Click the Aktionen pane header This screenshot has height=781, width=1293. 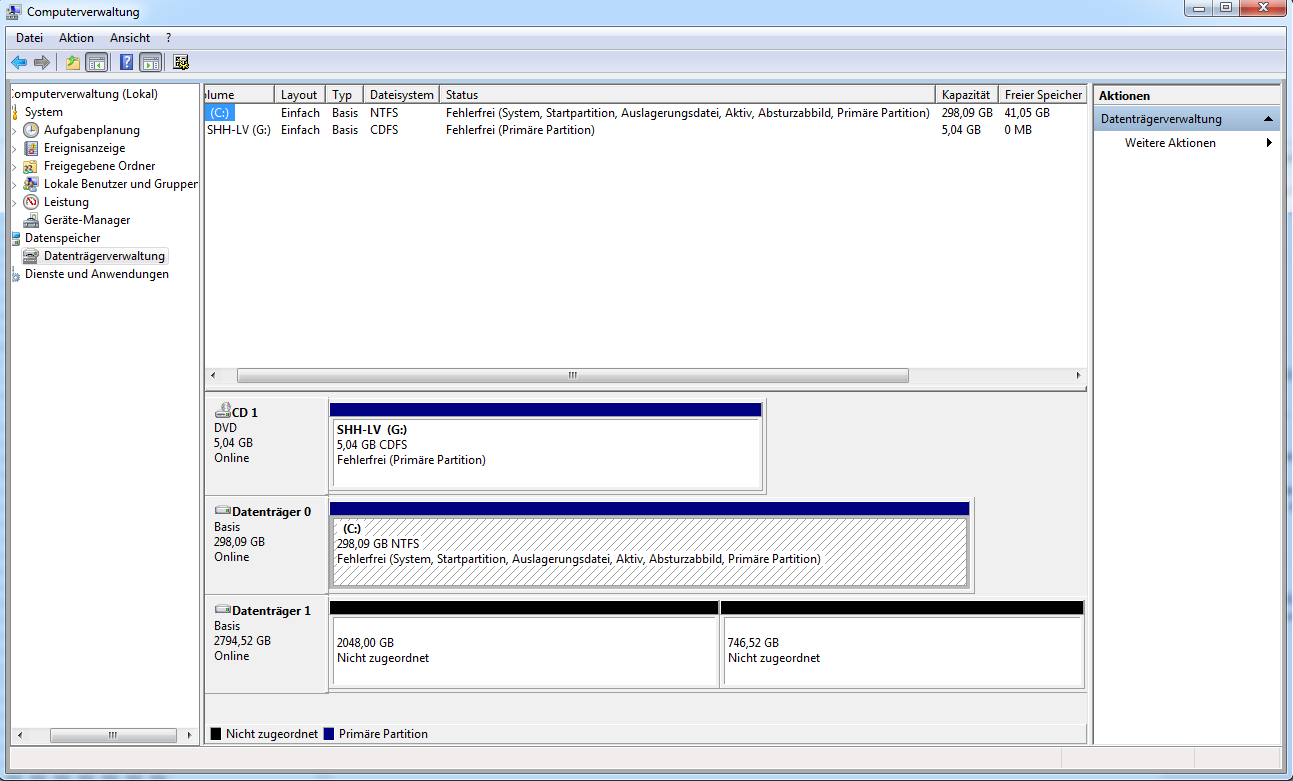pyautogui.click(x=1187, y=96)
